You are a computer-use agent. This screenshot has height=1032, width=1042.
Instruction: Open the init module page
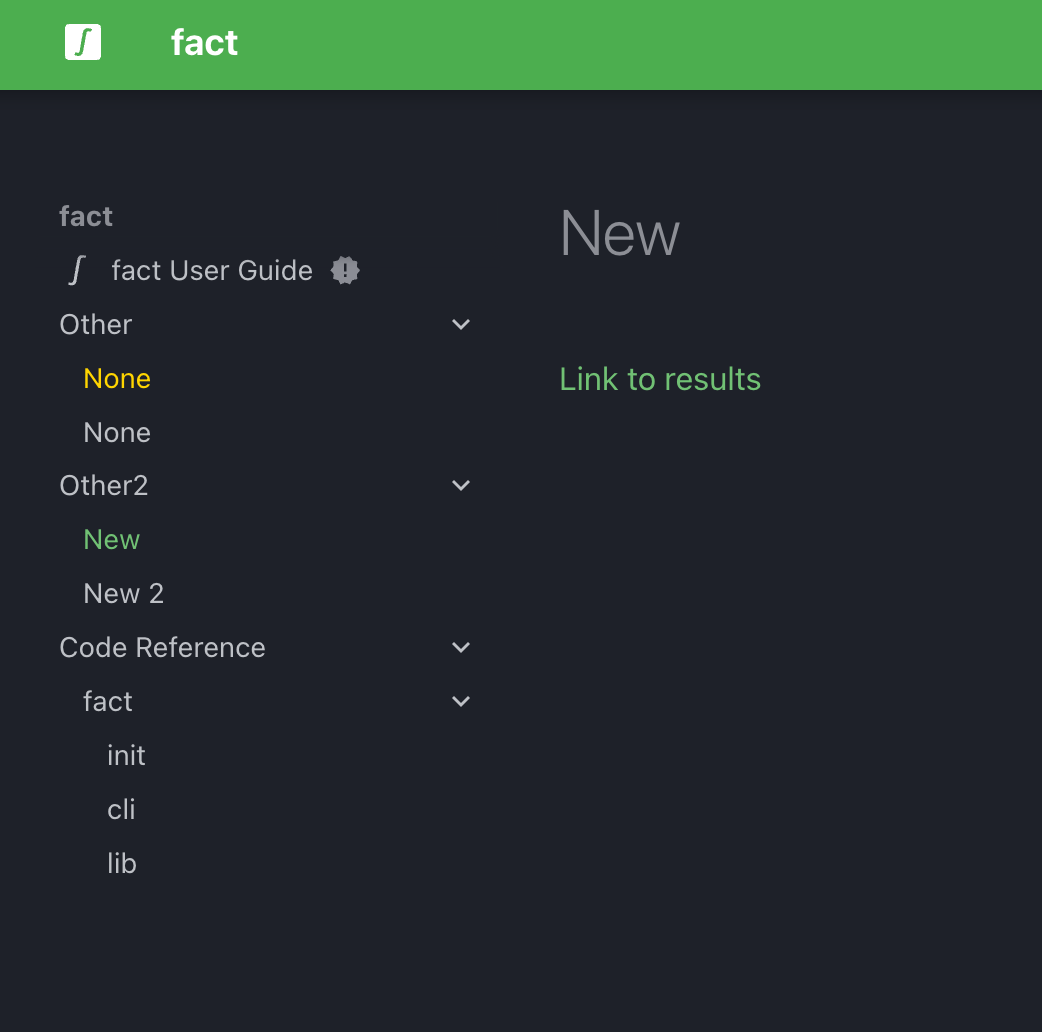(x=126, y=755)
